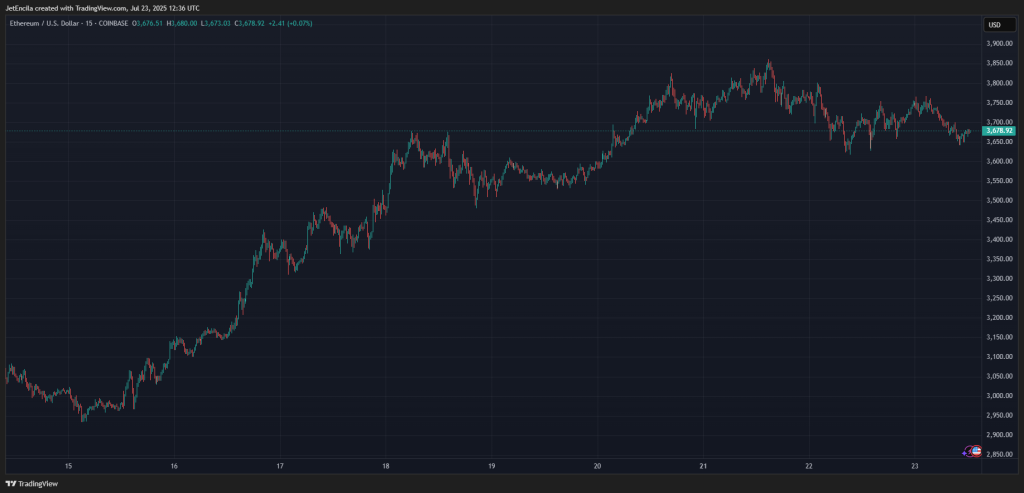Screen dimensions: 1024x493
Task: Click the date label 18 on time axis
Action: (385, 466)
